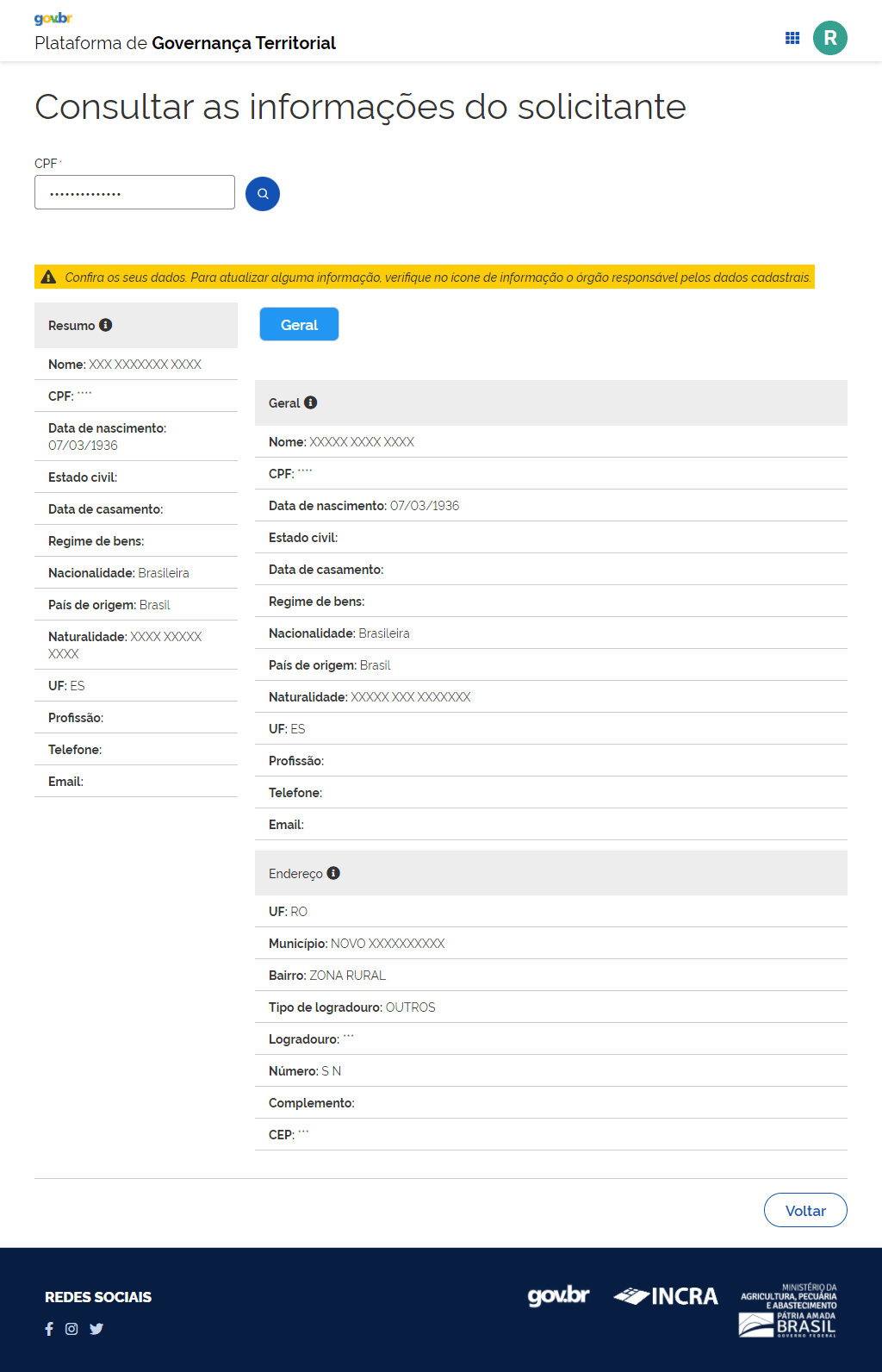Select the Geral tab
Viewport: 882px width, 1372px height.
[299, 325]
